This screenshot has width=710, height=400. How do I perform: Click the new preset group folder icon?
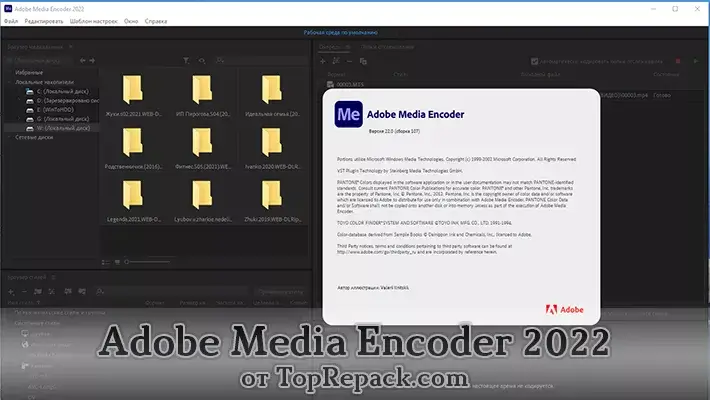tap(38, 292)
